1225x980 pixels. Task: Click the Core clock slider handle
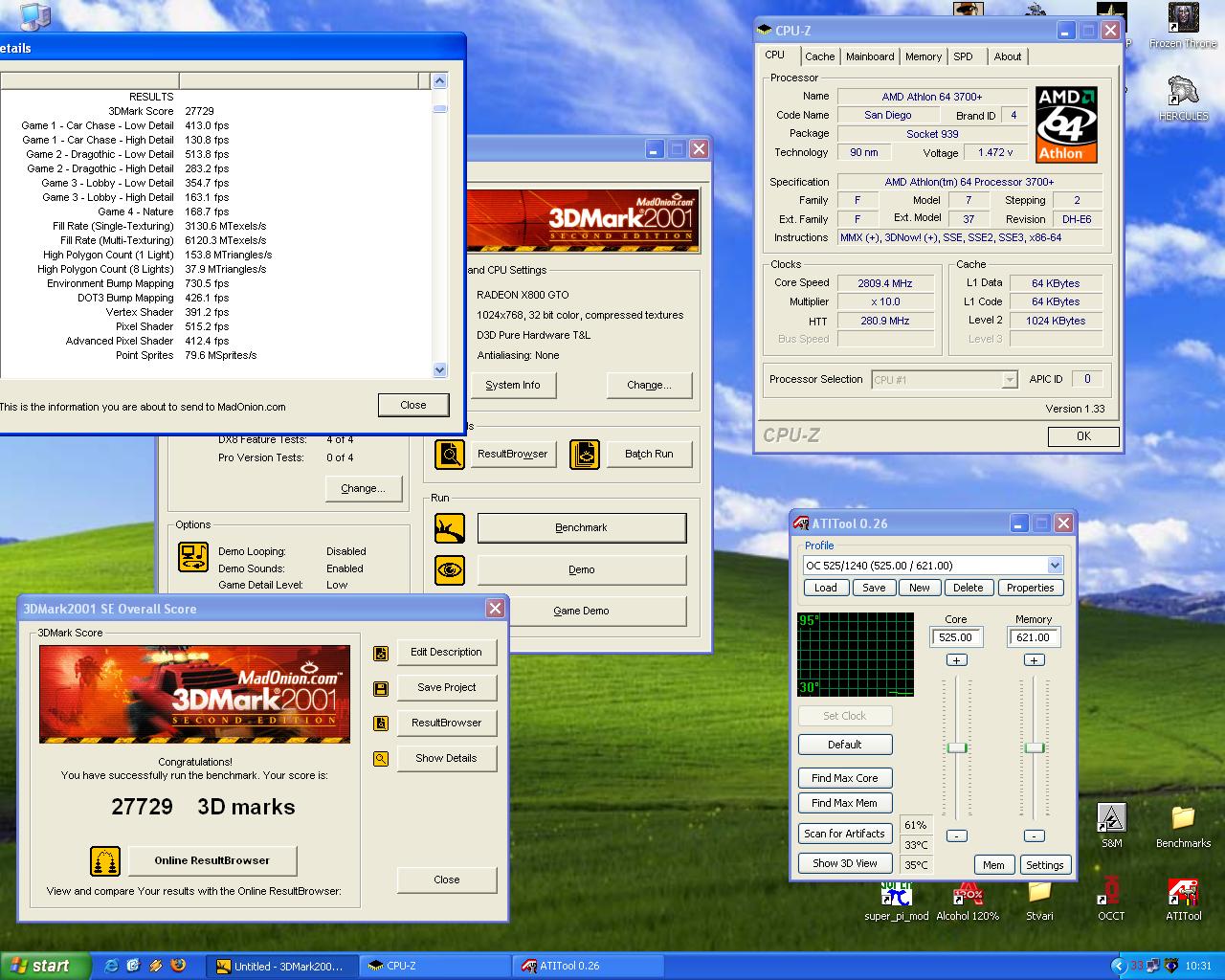coord(957,747)
